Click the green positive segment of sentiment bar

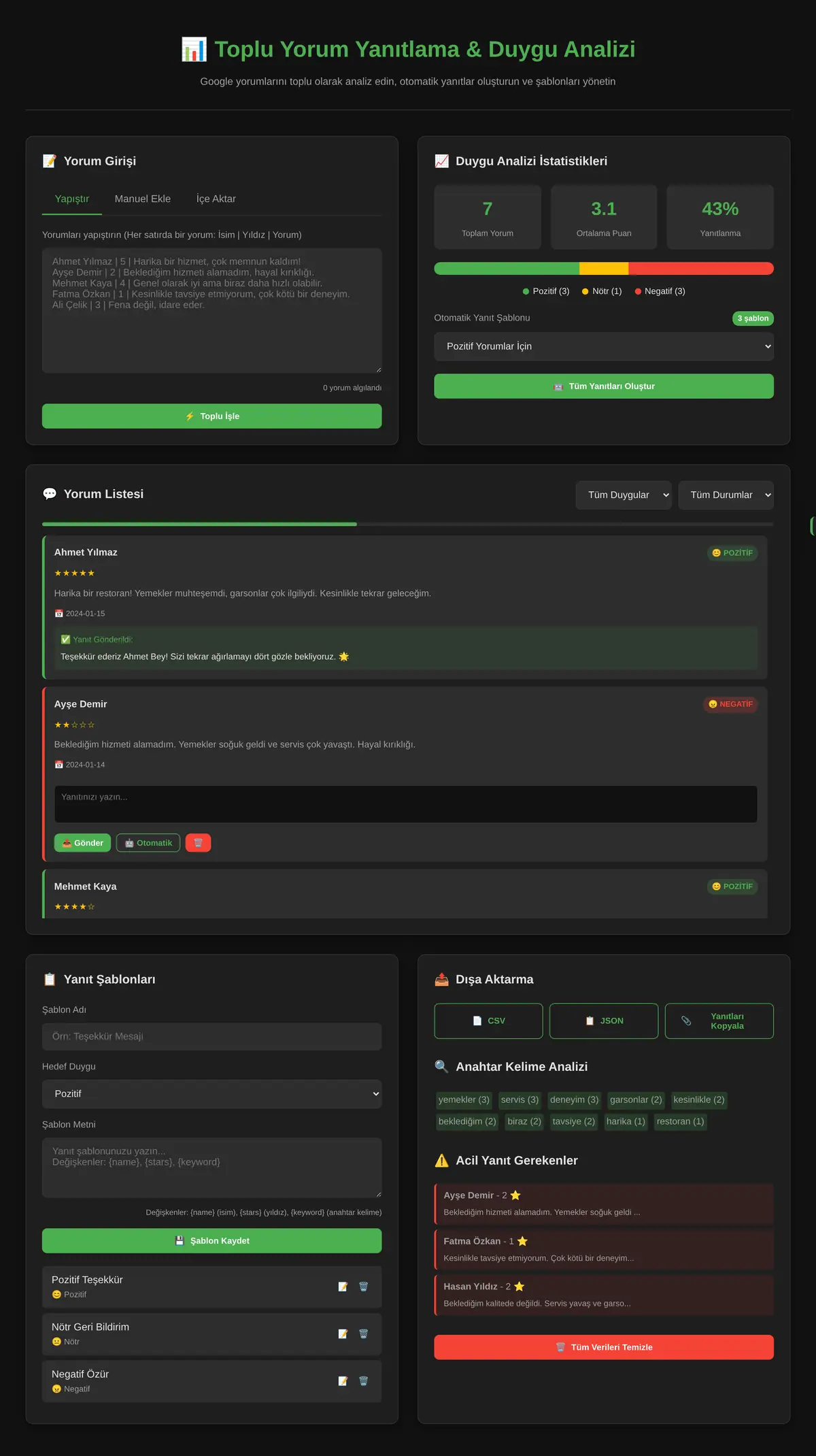(x=507, y=268)
